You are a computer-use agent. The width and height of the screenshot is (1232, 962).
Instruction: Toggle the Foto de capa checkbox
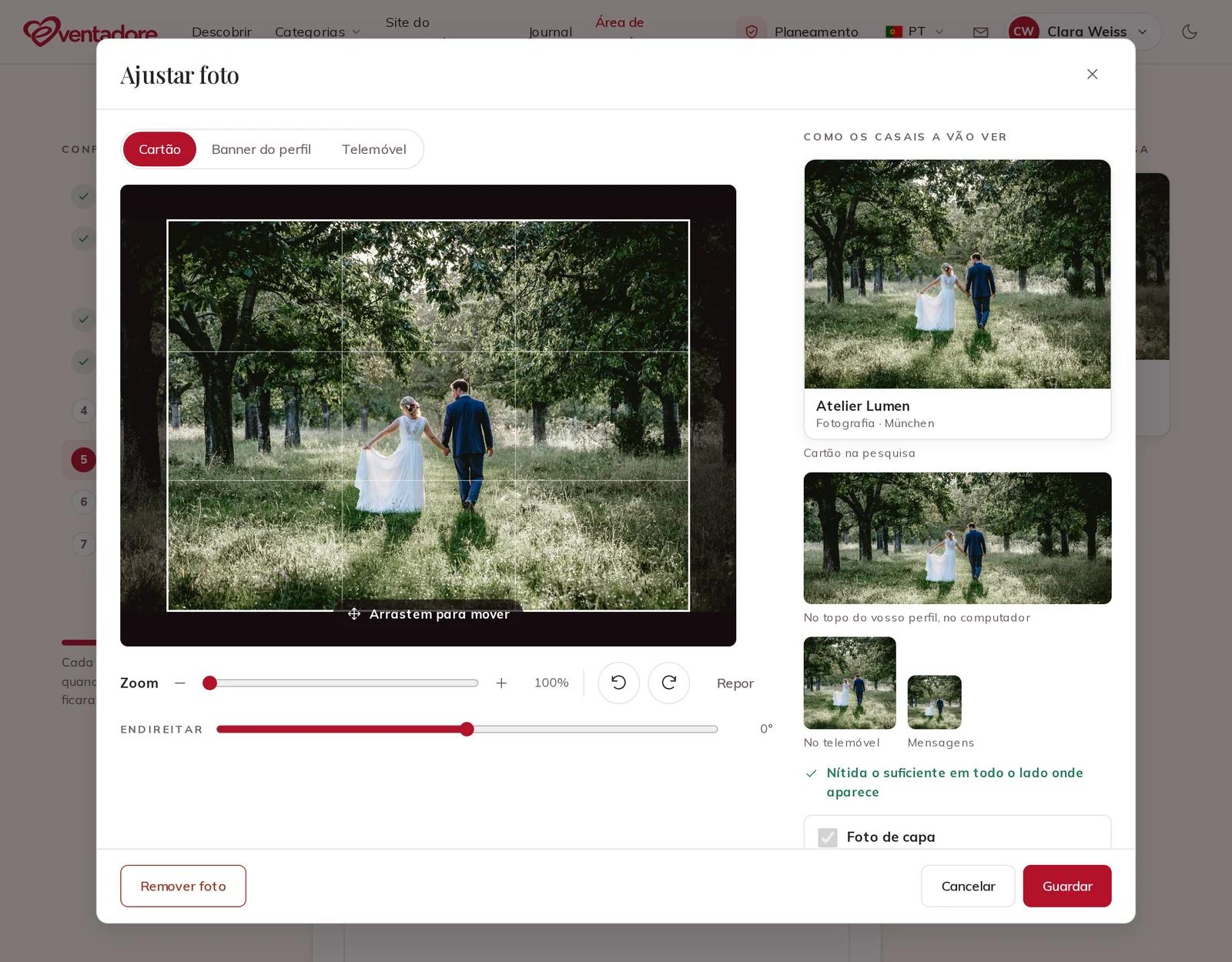(x=828, y=837)
